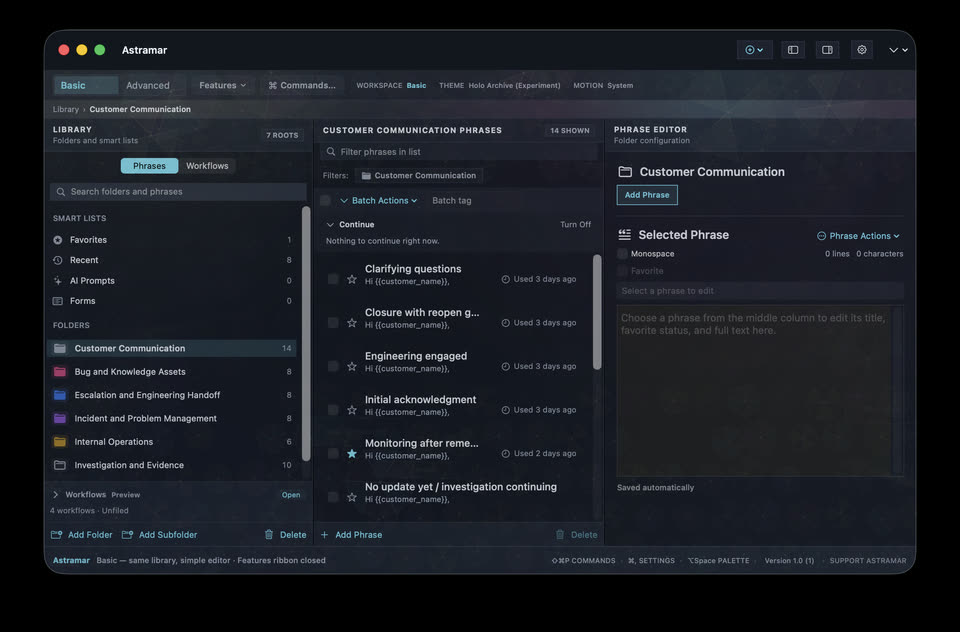Open the Batch Actions dropdown
This screenshot has height=632, width=960.
378,200
